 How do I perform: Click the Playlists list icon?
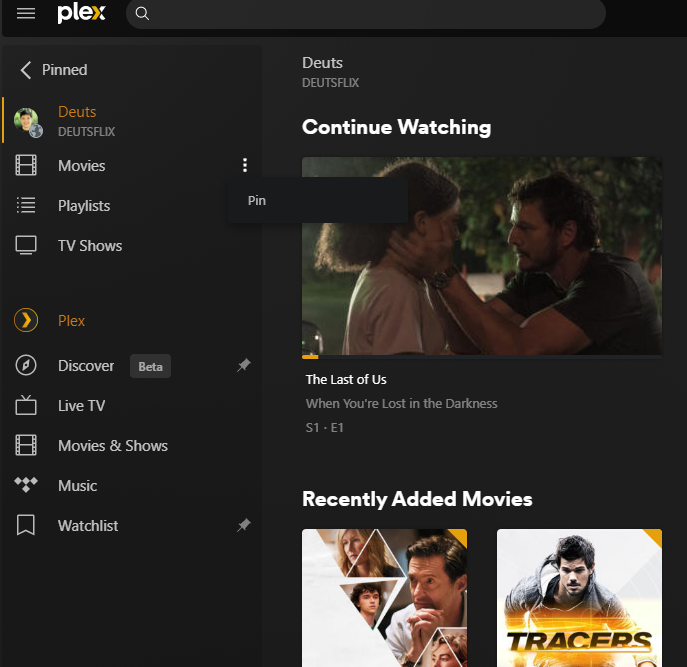pos(26,206)
